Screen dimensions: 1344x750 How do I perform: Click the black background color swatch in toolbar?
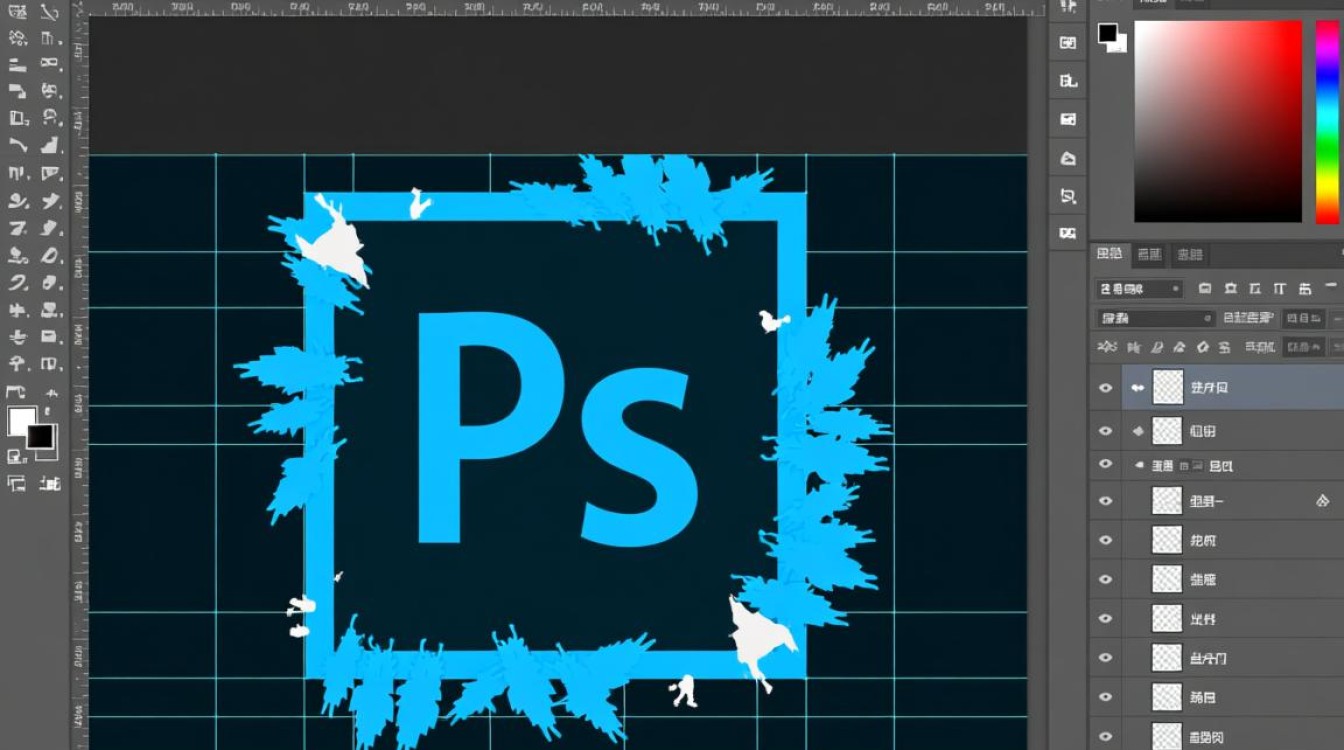(x=42, y=437)
